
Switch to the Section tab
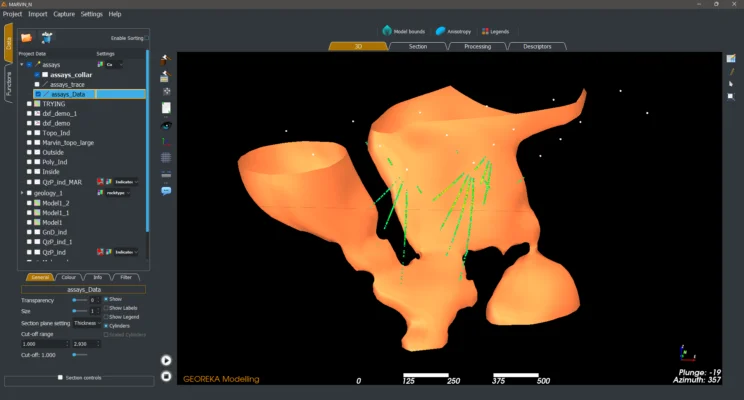[x=418, y=46]
